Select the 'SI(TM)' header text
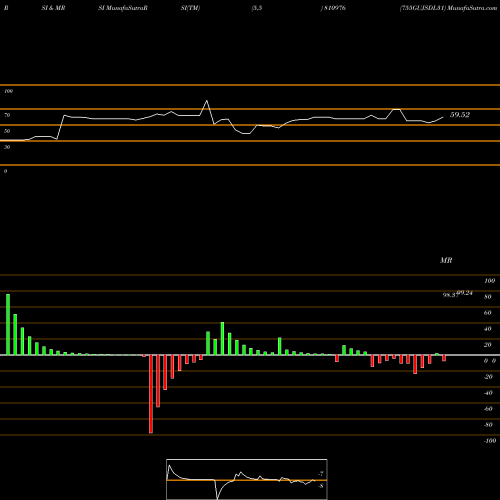500x500 pixels. 190,8
